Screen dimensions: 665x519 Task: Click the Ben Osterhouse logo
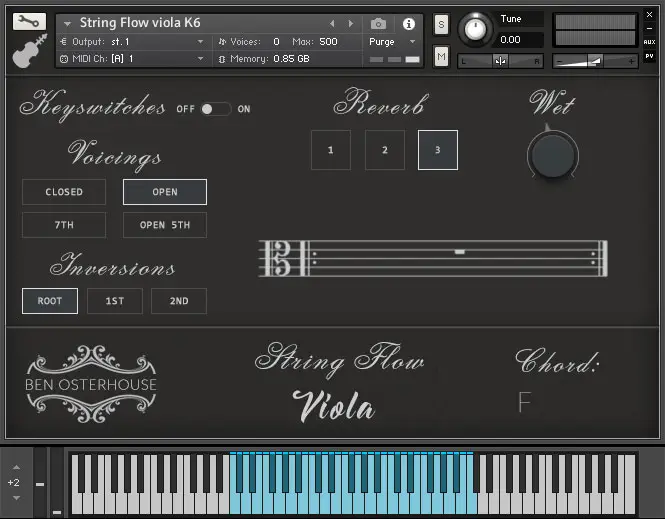[x=91, y=384]
